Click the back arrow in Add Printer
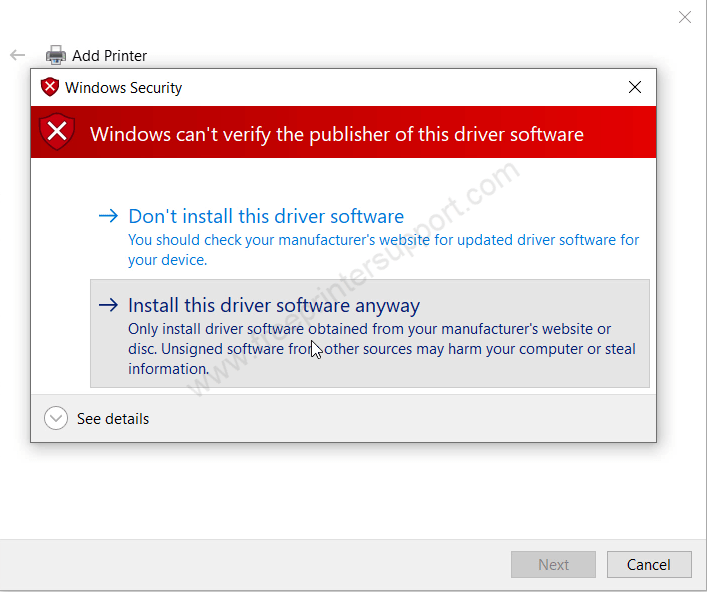The height and width of the screenshot is (592, 707). (x=18, y=55)
